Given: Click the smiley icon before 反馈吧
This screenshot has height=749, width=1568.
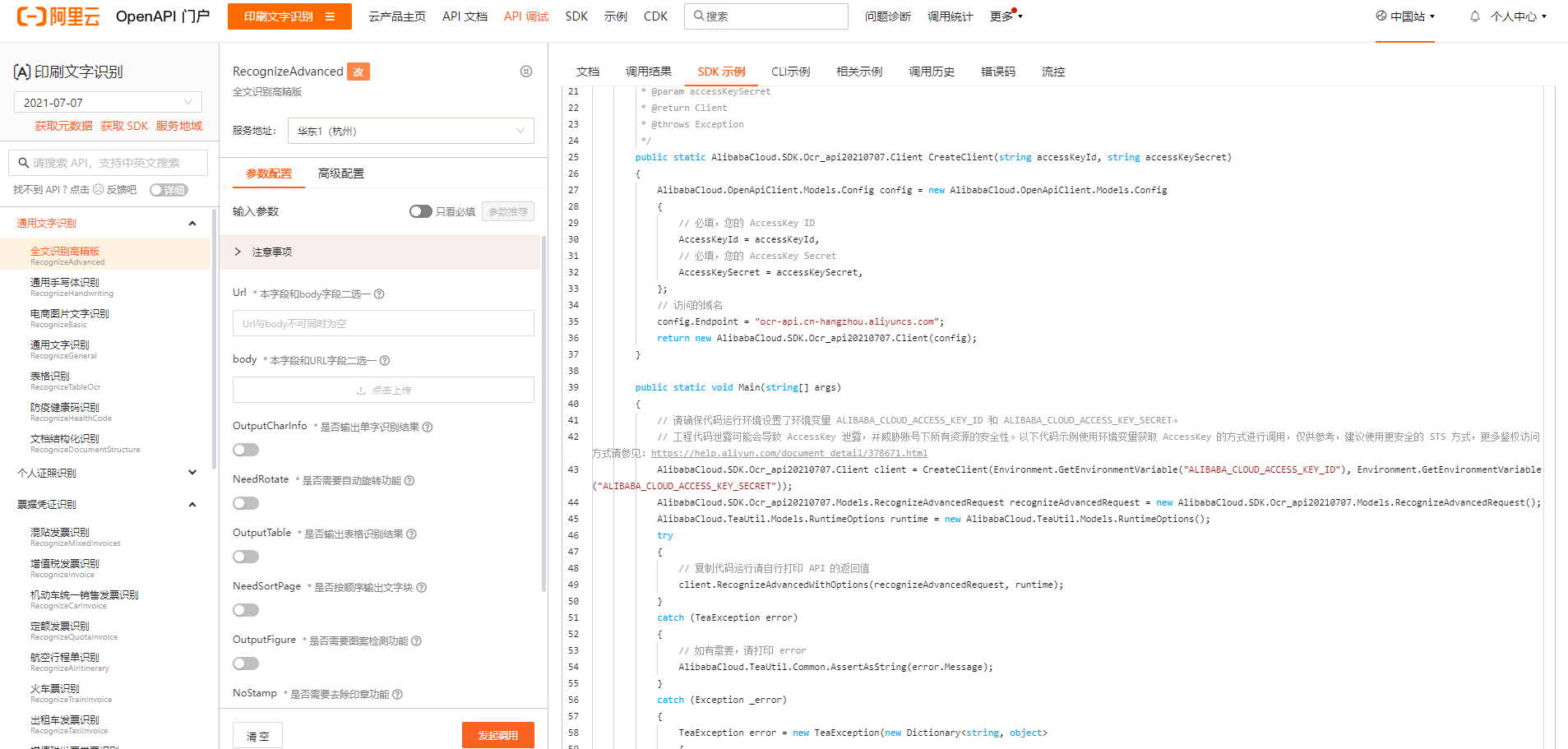Looking at the screenshot, I should point(99,189).
